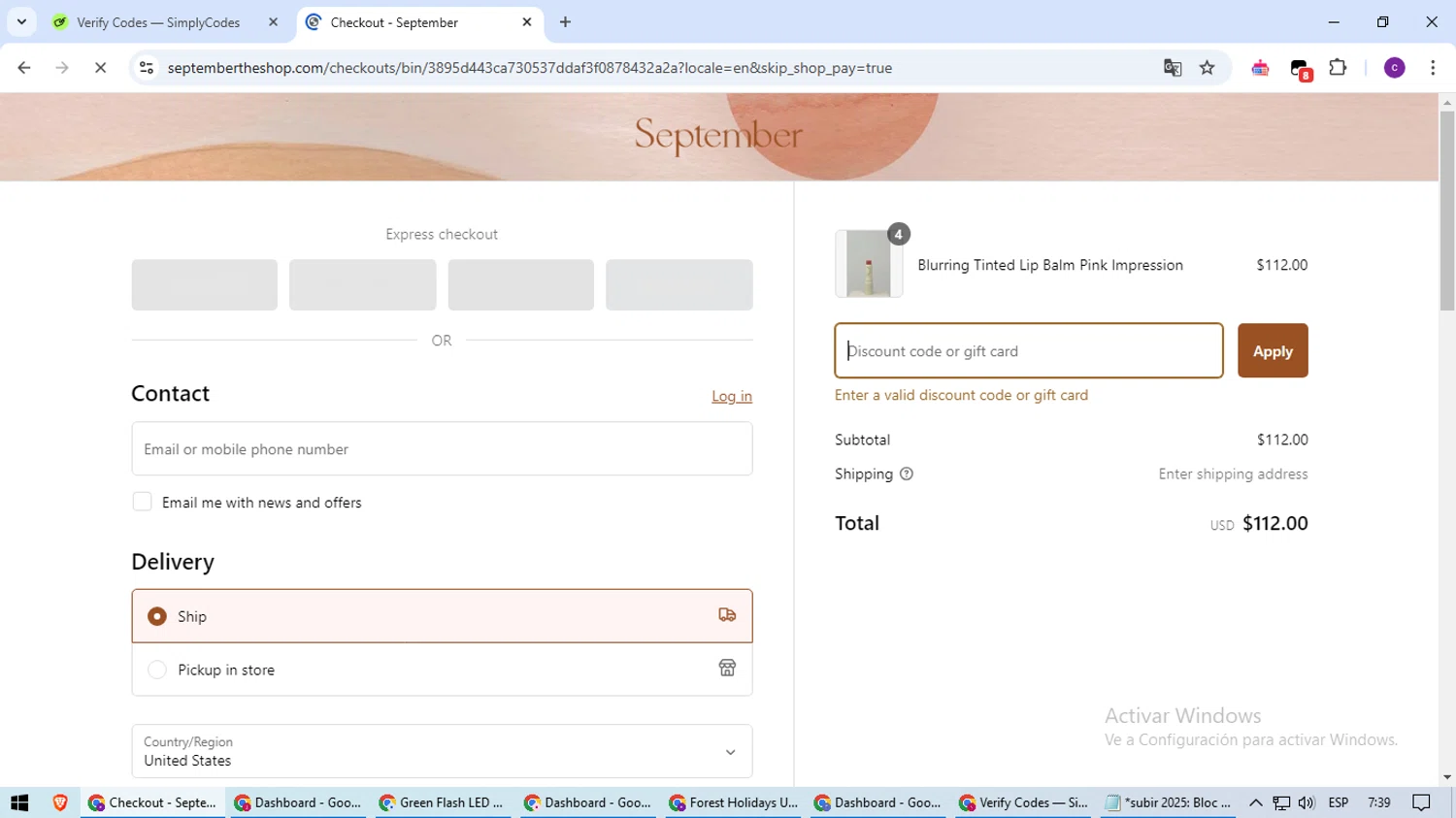Open the purple C profile avatar
Viewport: 1456px width, 818px height.
(1395, 68)
